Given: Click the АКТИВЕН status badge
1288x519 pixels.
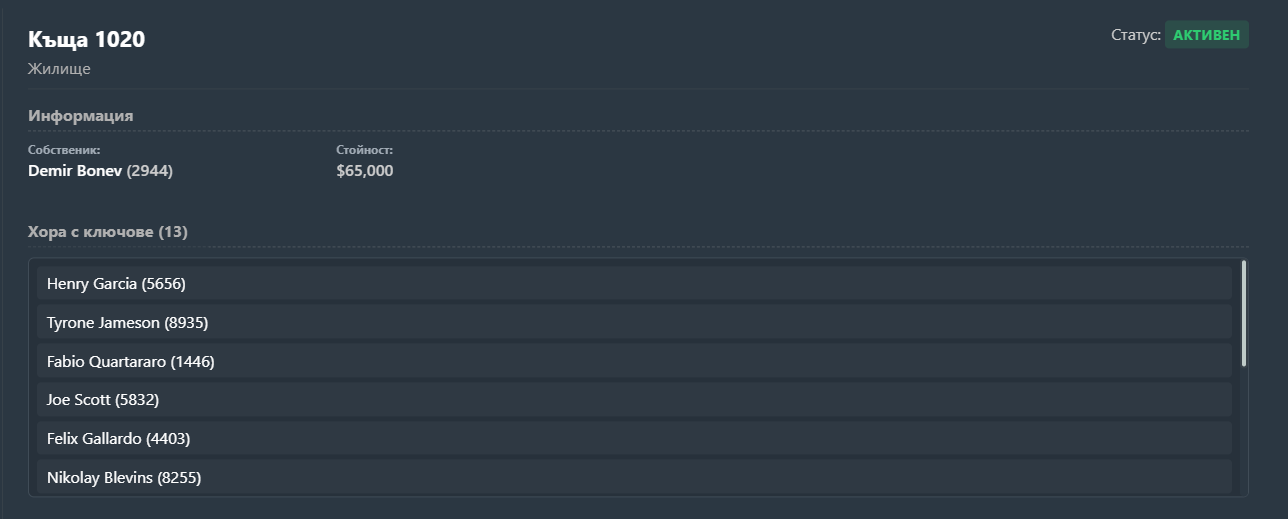Looking at the screenshot, I should (1206, 35).
